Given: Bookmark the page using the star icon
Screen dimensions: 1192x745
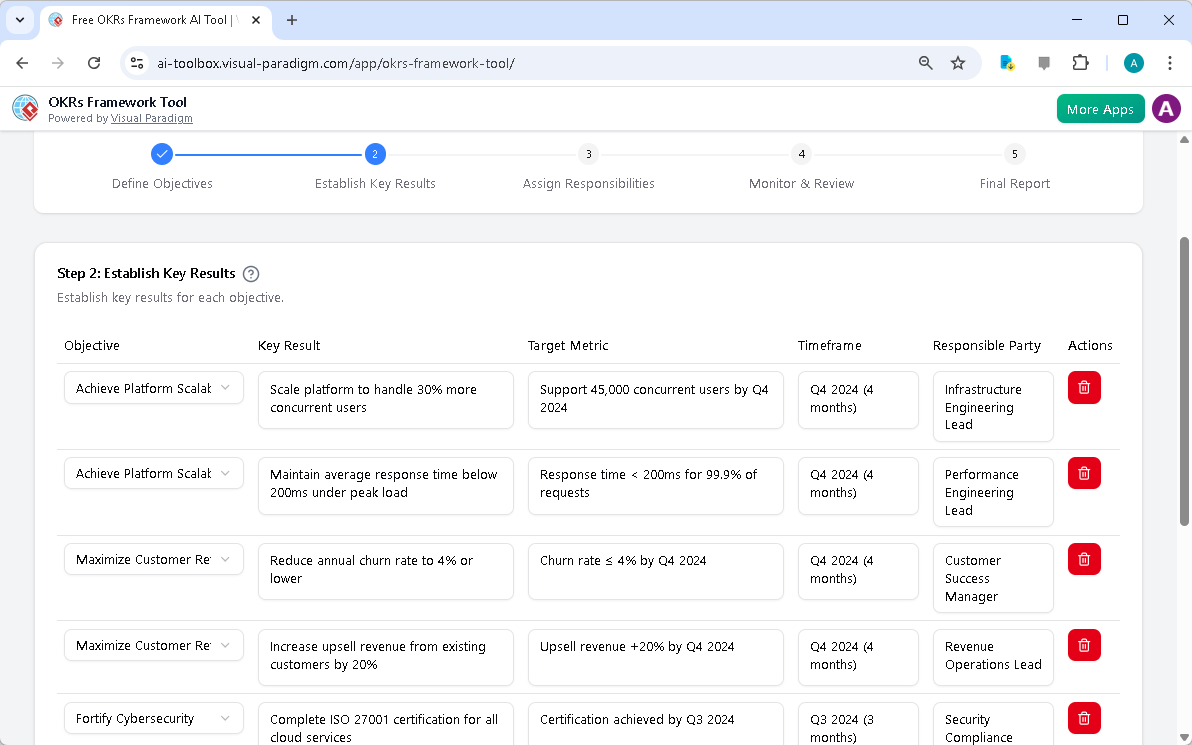Looking at the screenshot, I should pos(958,62).
